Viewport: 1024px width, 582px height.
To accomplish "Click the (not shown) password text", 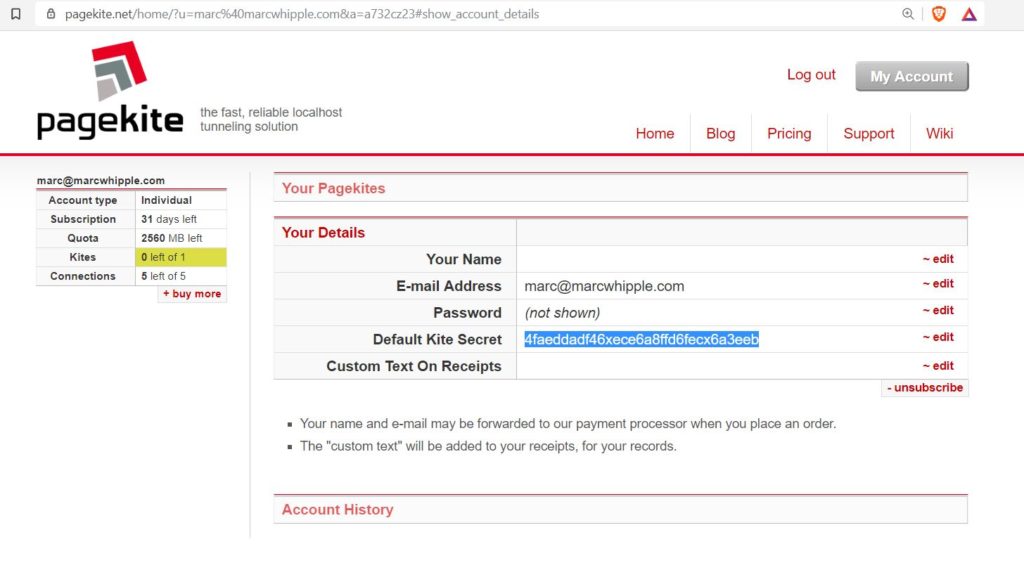I will (562, 313).
